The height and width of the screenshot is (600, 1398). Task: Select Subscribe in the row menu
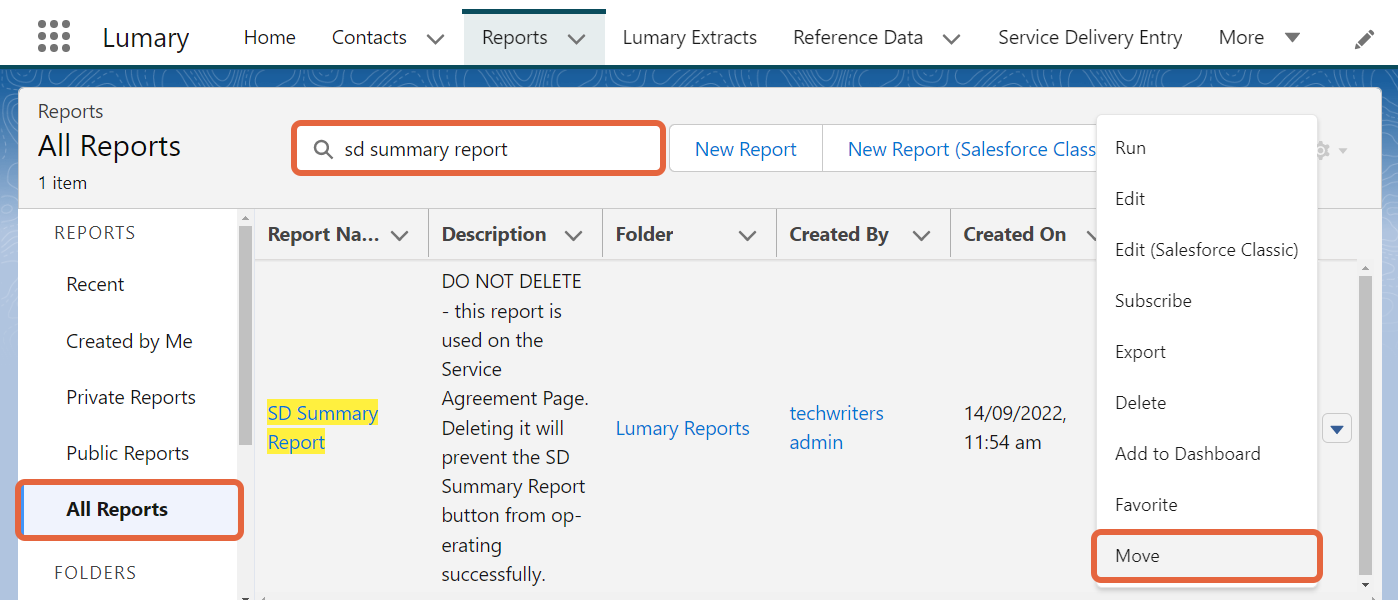coord(1205,301)
